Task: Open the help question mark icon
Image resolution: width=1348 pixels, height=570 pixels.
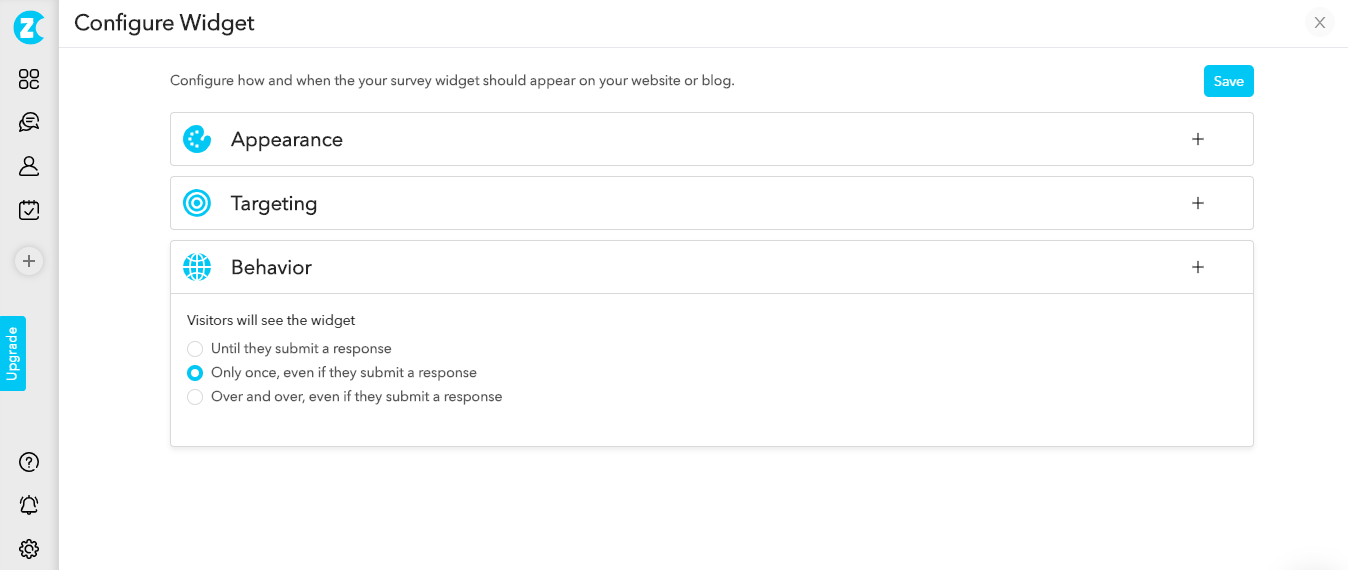Action: tap(29, 462)
